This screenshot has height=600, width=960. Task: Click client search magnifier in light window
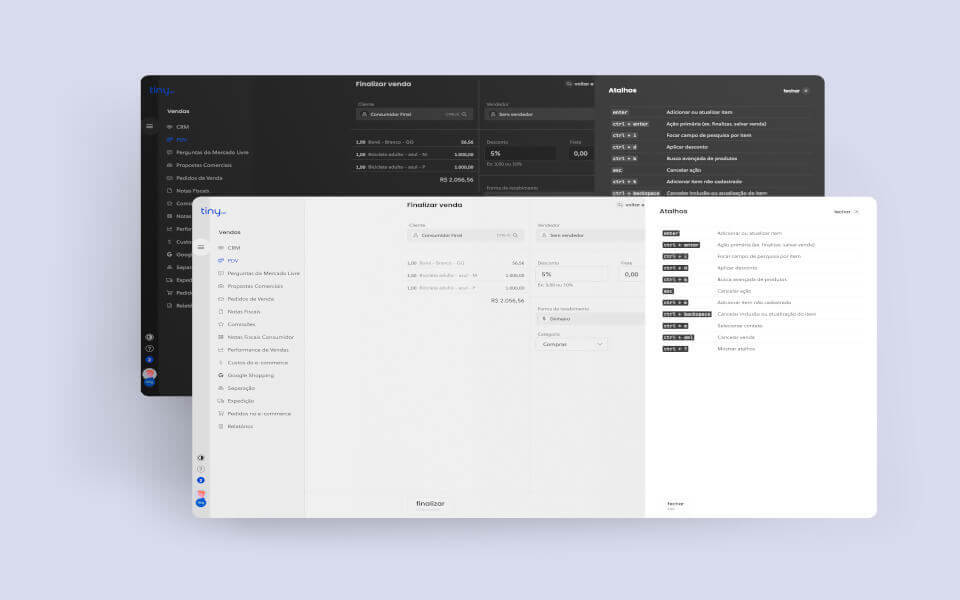tap(516, 236)
